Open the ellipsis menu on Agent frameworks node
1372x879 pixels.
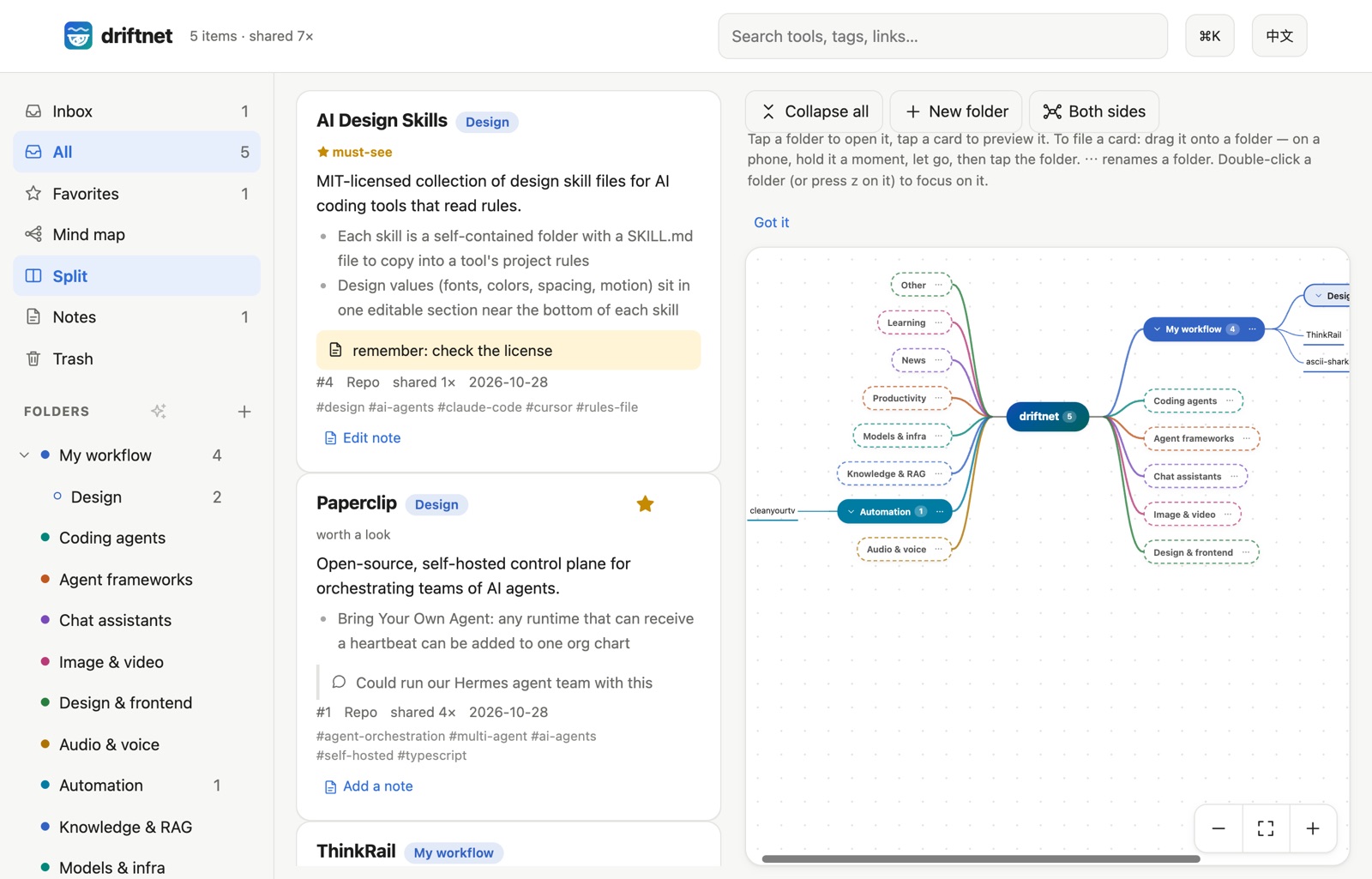(x=1246, y=439)
